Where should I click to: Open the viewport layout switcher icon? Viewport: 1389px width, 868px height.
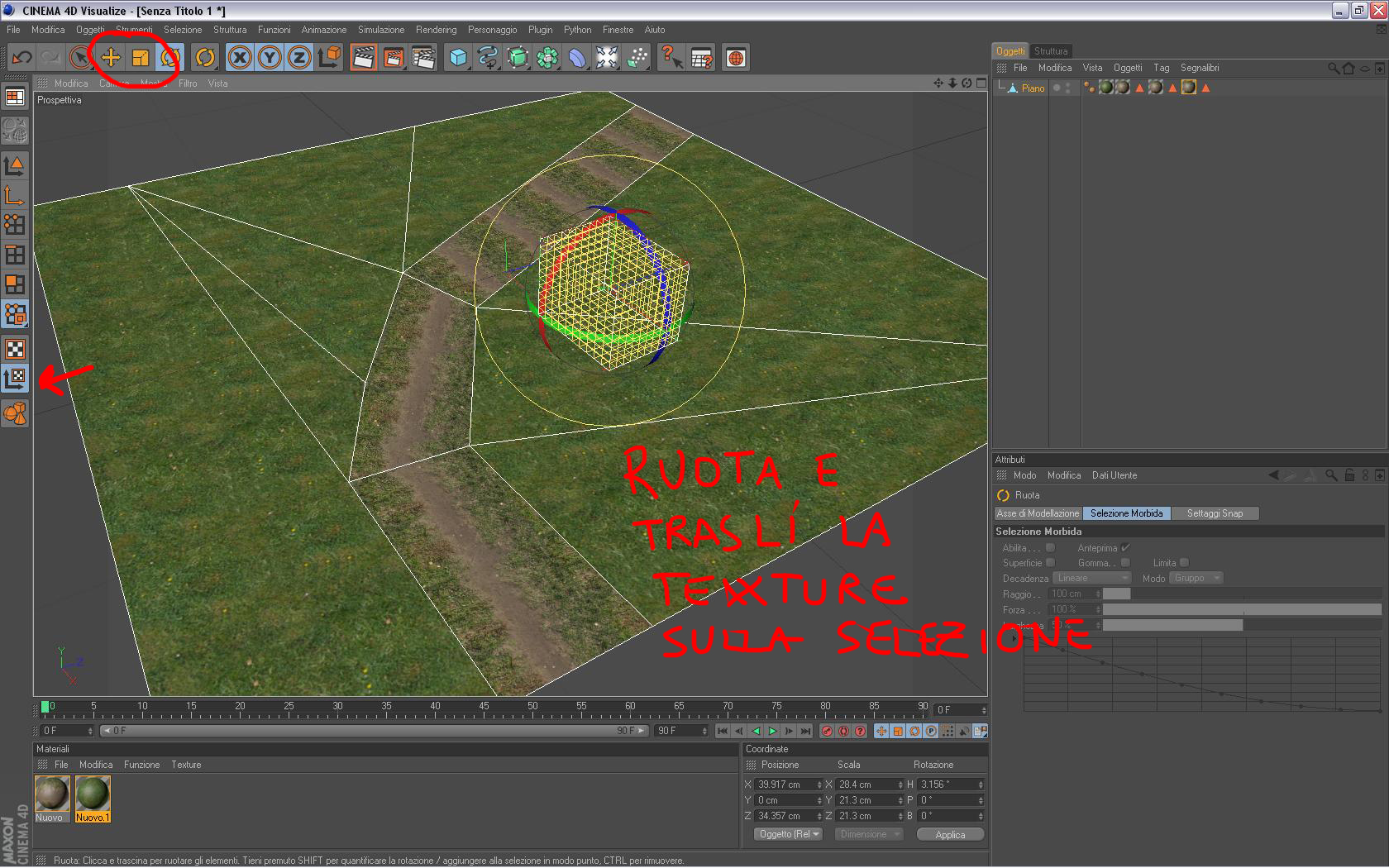pyautogui.click(x=15, y=98)
